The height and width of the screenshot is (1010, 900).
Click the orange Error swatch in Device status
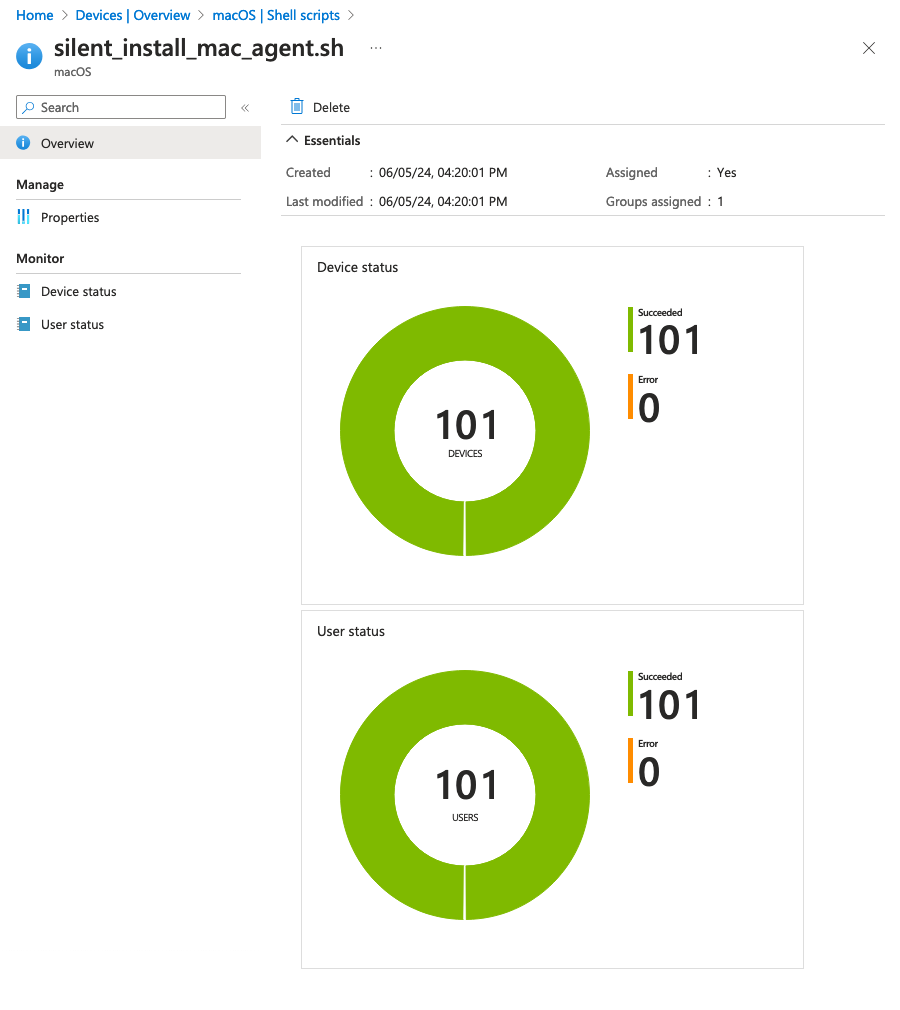[x=631, y=397]
